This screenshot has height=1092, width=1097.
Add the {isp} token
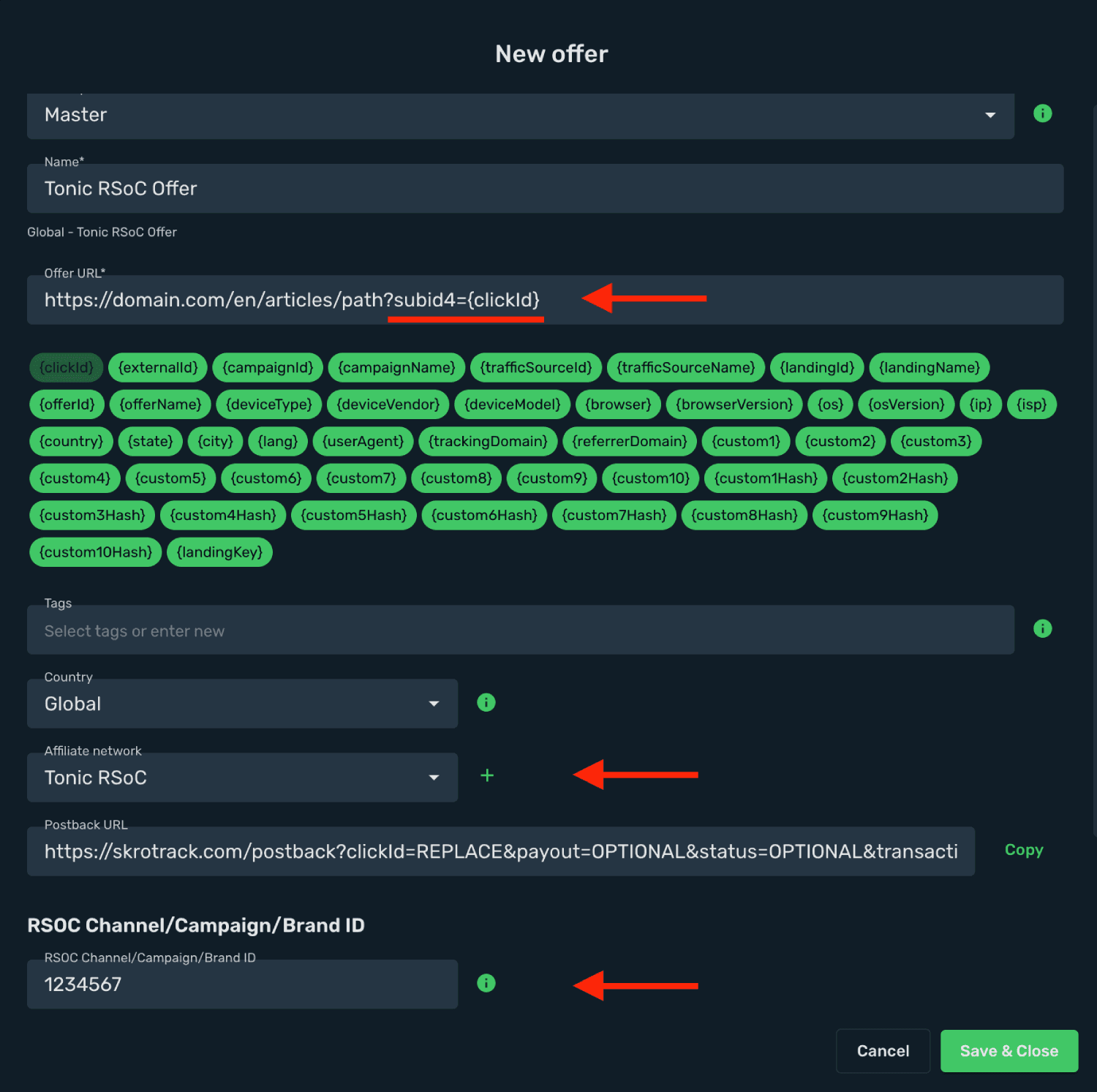(x=1032, y=404)
